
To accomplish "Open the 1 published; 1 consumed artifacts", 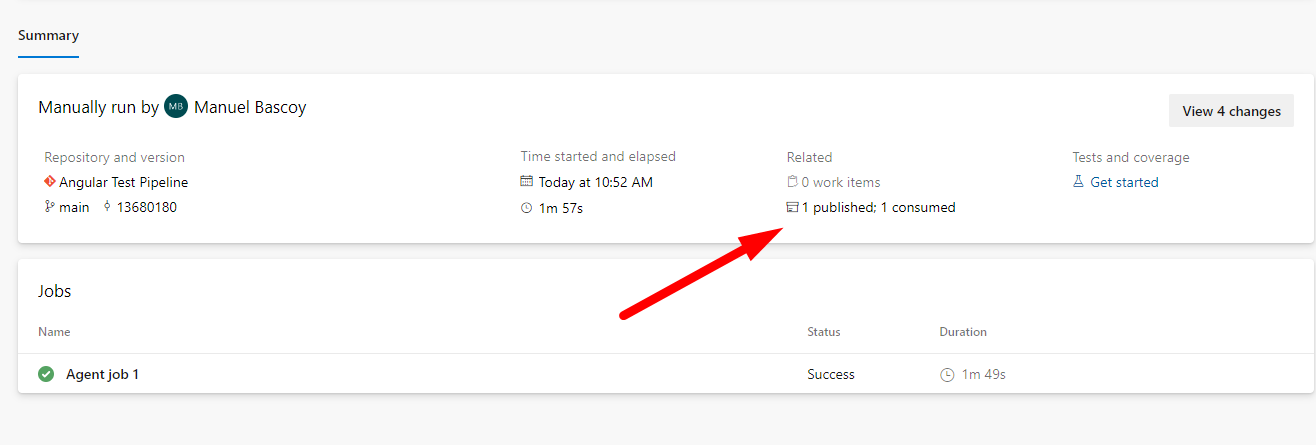I will point(878,208).
